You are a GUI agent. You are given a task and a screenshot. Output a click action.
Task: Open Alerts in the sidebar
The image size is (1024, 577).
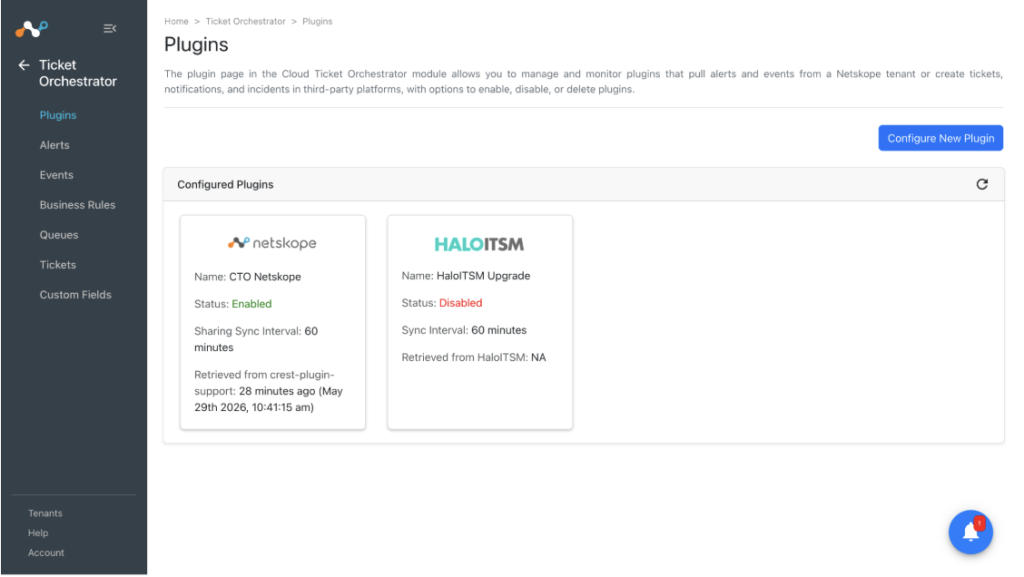point(54,145)
